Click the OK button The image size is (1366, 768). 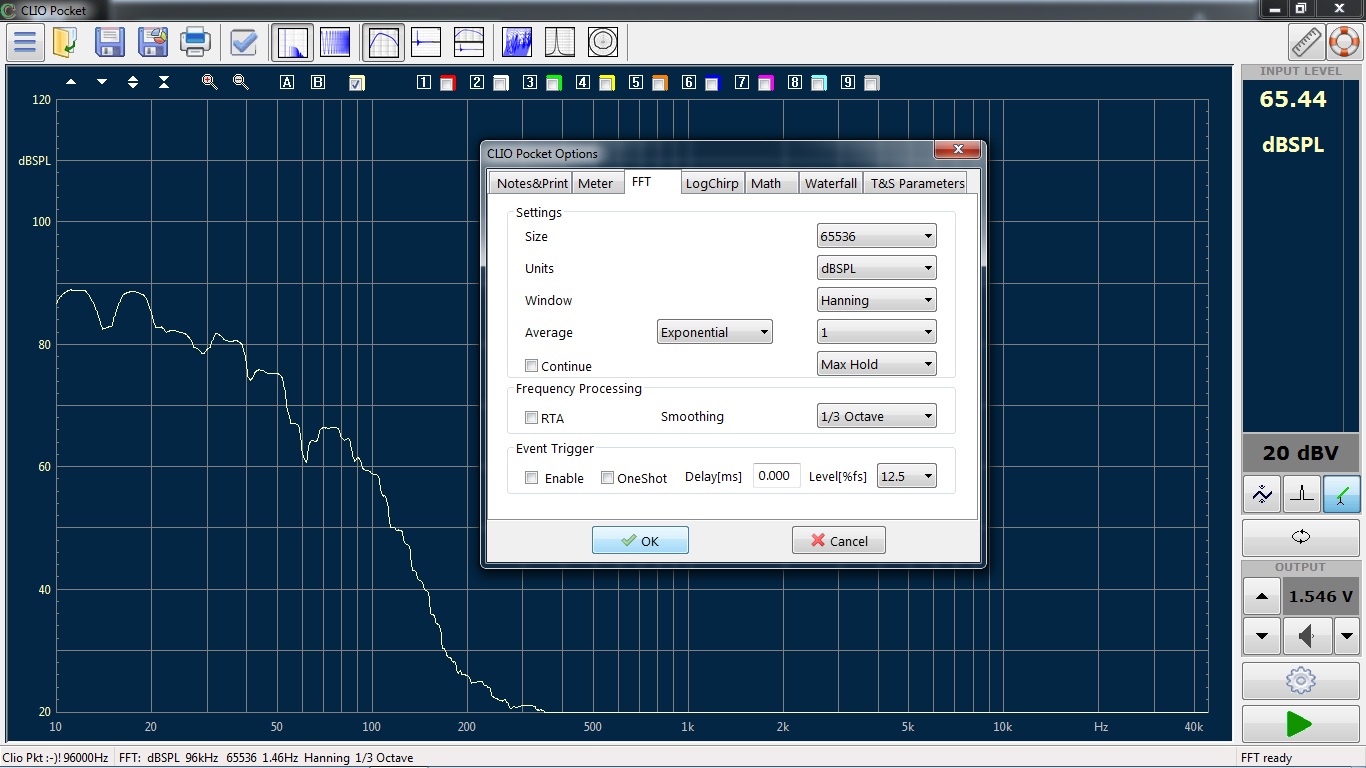(x=640, y=540)
